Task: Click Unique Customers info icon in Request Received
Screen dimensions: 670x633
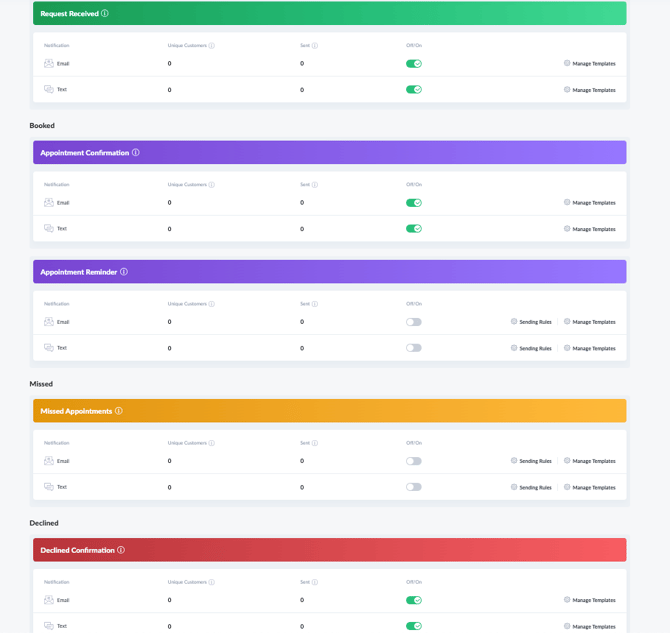Action: pos(212,46)
